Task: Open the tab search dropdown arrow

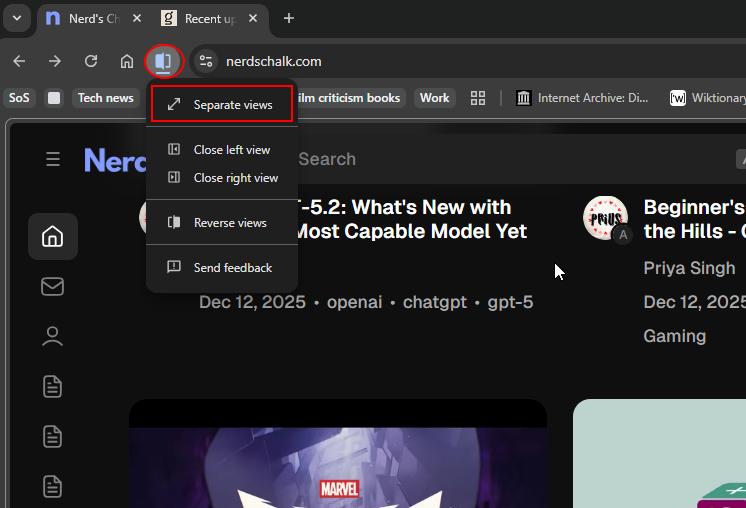Action: [17, 19]
